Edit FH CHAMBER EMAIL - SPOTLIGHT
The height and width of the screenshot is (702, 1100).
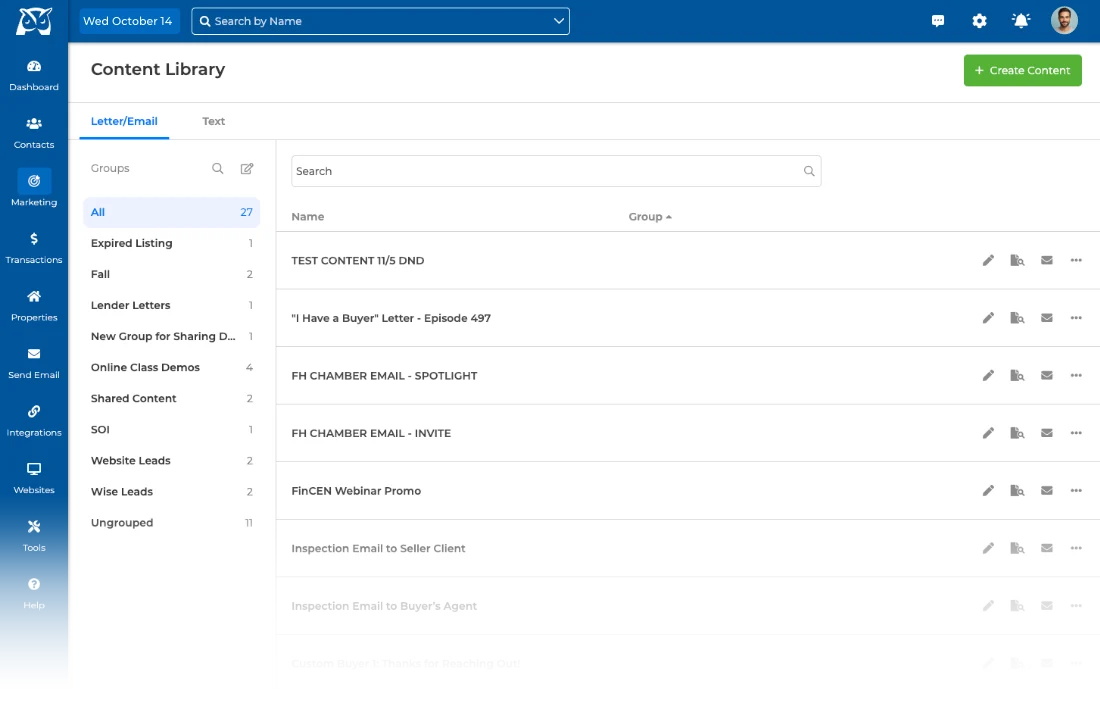988,375
